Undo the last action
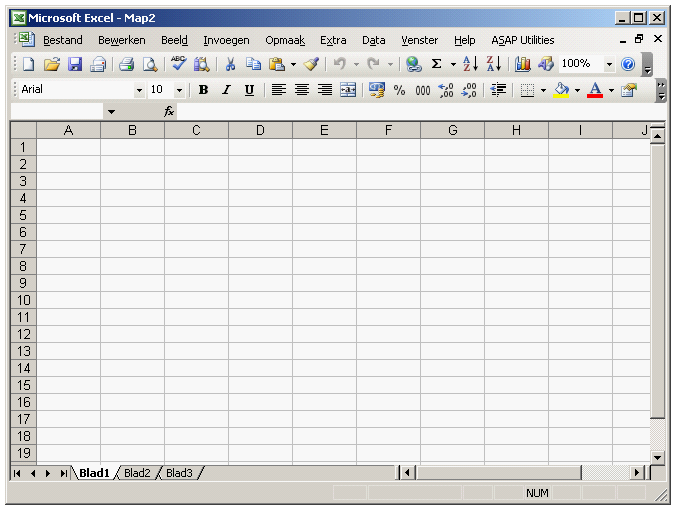Viewport: 683px width, 519px height. click(340, 64)
